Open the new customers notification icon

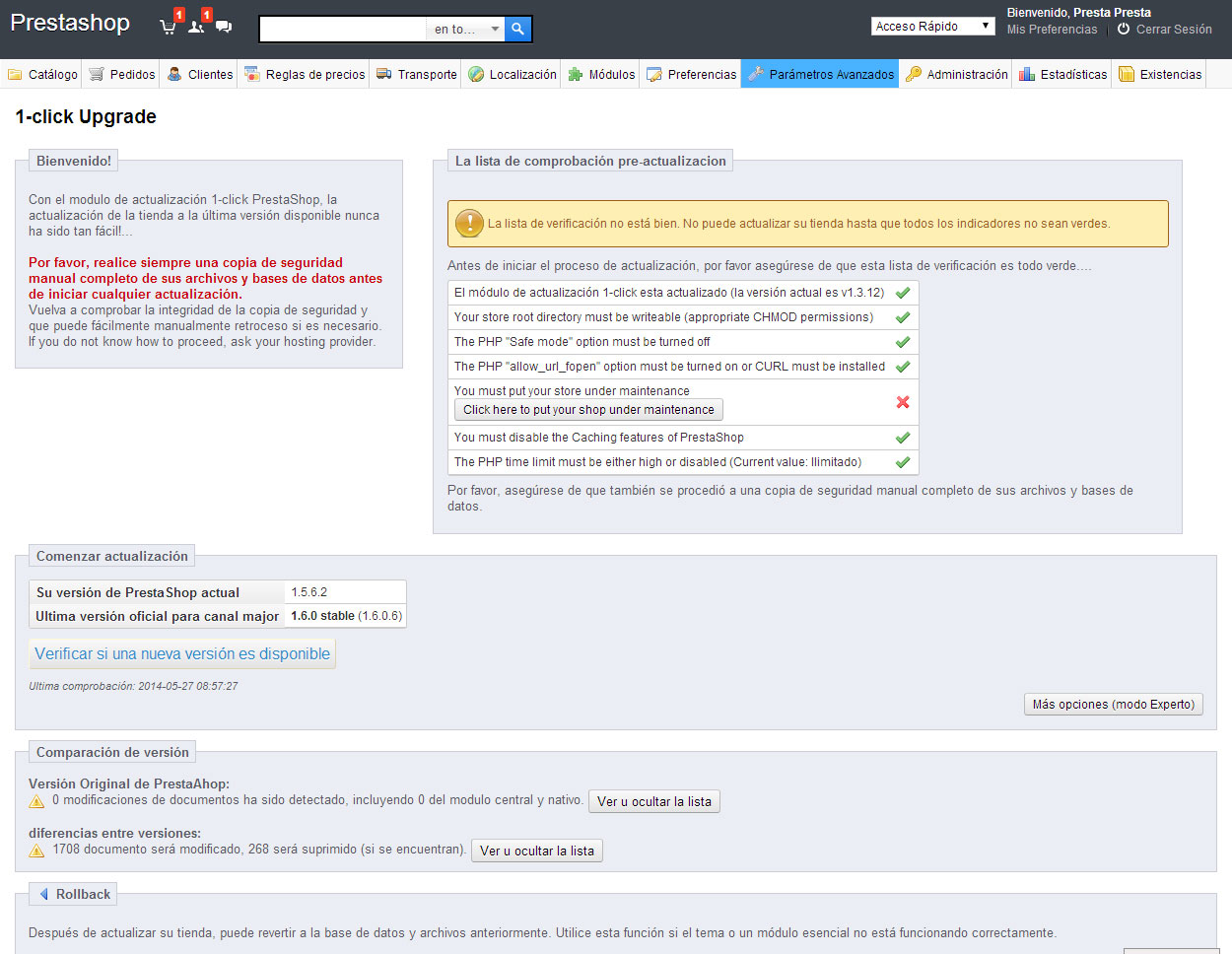(196, 27)
